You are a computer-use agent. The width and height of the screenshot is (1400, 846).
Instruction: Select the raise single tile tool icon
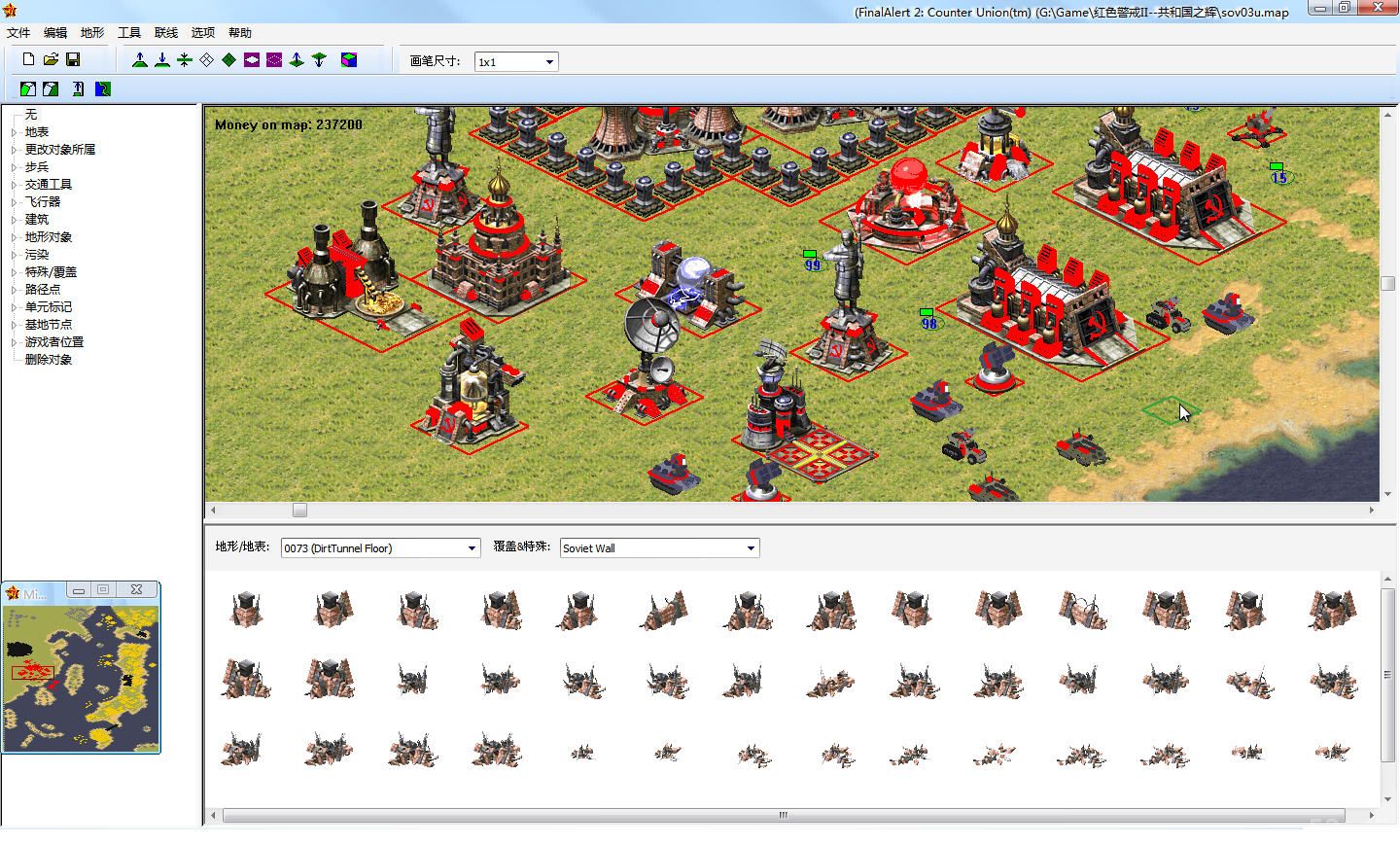tap(297, 60)
